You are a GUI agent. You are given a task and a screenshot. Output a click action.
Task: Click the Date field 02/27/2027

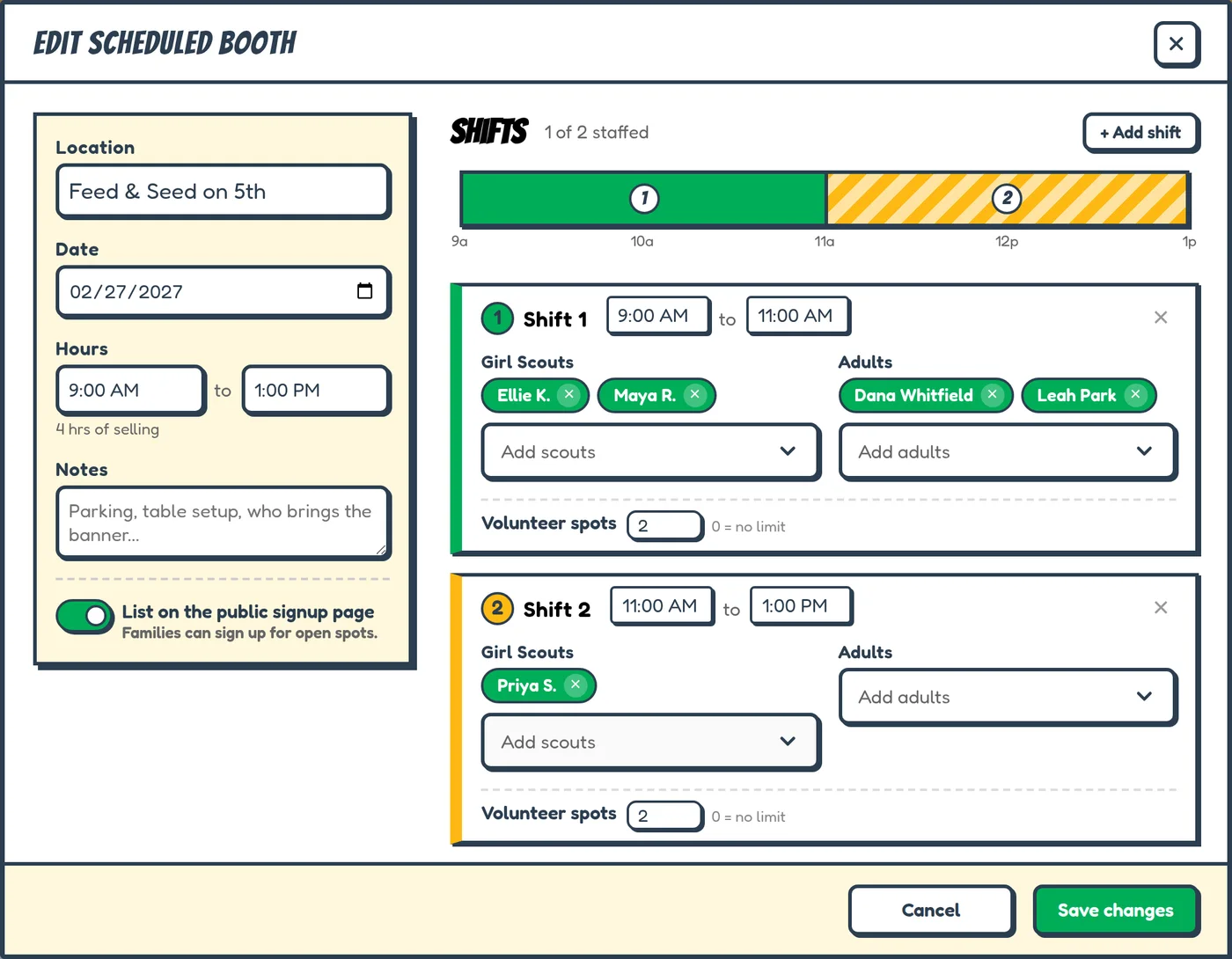tap(224, 292)
